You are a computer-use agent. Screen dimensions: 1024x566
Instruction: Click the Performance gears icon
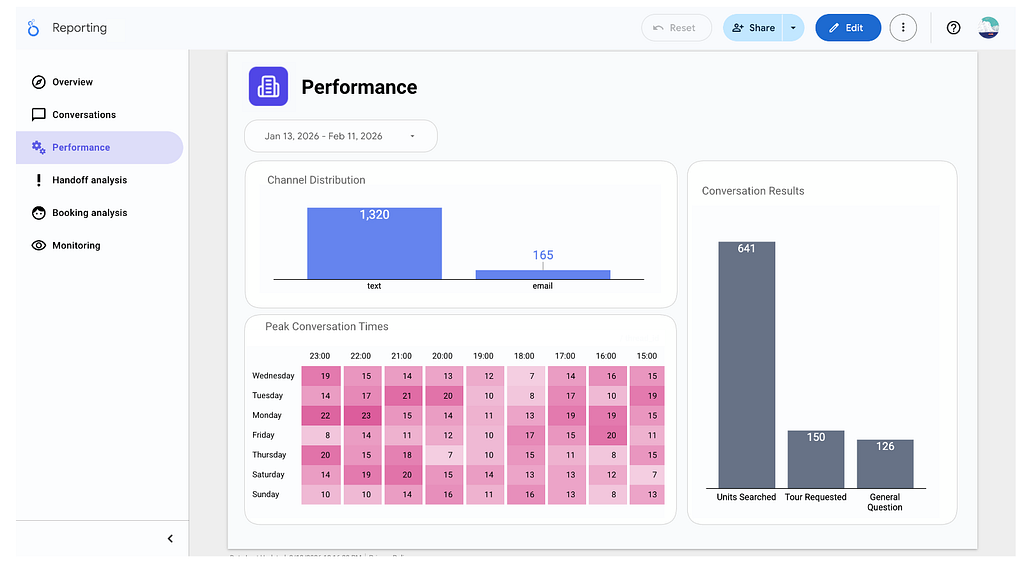(39, 147)
